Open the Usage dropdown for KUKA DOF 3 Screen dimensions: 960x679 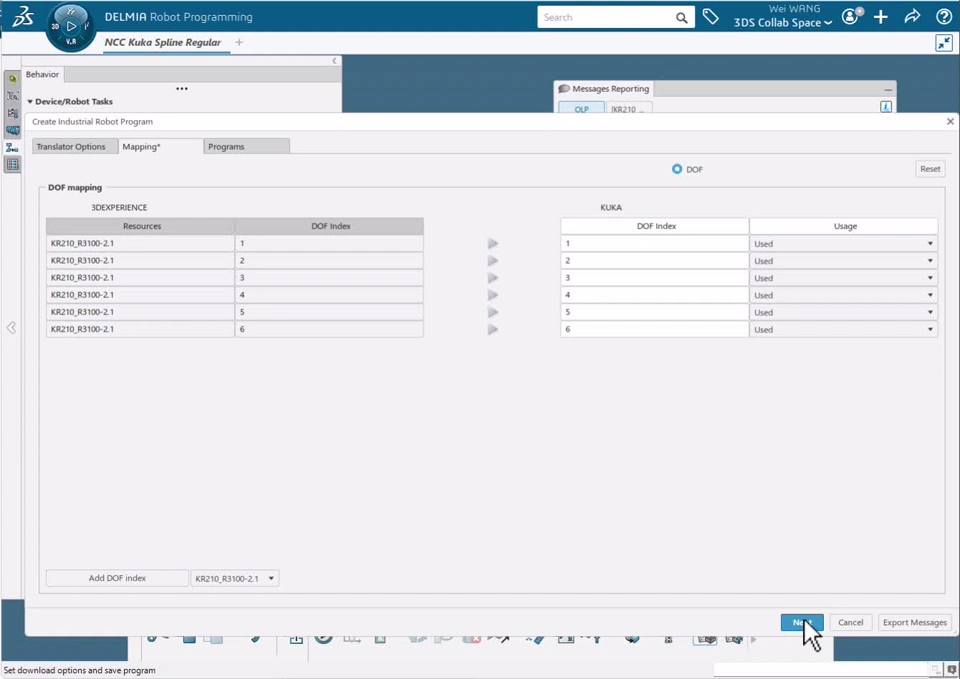point(843,278)
